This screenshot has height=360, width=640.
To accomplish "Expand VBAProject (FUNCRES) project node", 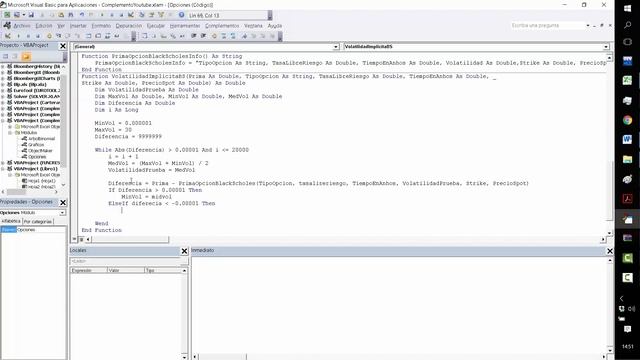I will click(3, 163).
